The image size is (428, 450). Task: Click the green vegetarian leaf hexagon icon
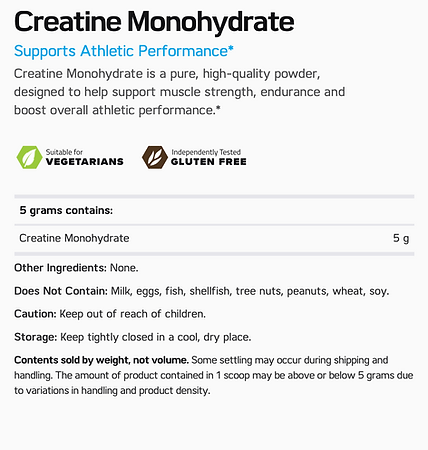click(29, 157)
